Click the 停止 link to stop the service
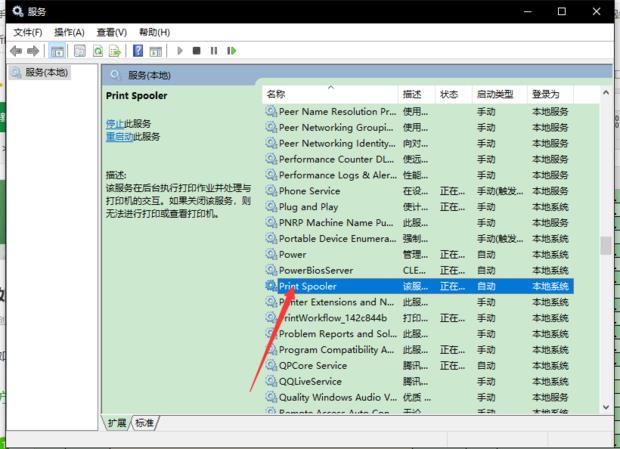620x449 pixels. coord(114,123)
